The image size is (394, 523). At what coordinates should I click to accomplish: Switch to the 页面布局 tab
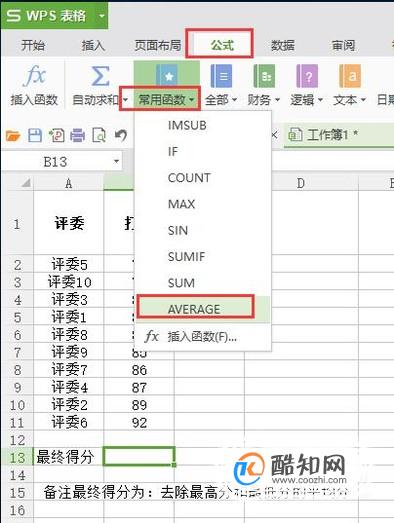pos(158,45)
